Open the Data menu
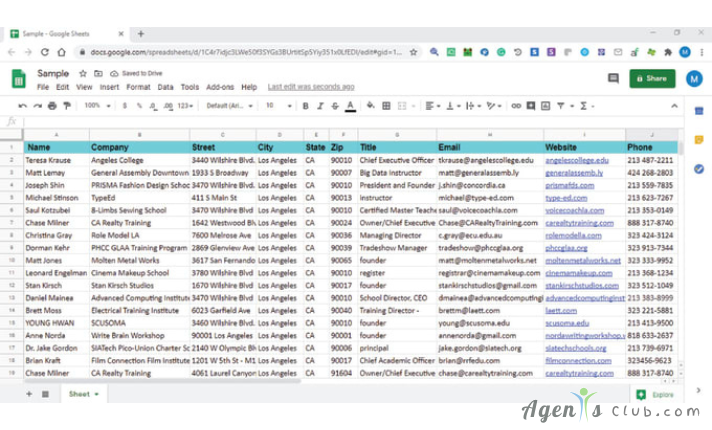 pyautogui.click(x=165, y=87)
